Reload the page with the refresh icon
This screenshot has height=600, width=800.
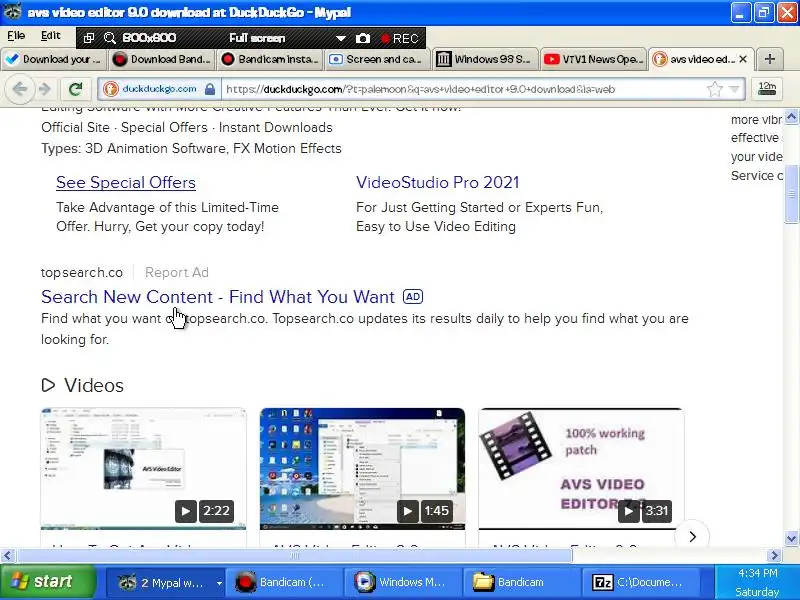[76, 89]
